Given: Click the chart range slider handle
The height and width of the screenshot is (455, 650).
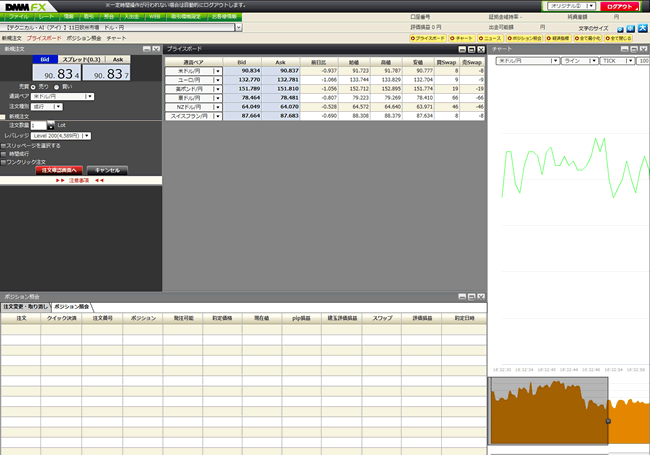Looking at the screenshot, I should pyautogui.click(x=608, y=421).
